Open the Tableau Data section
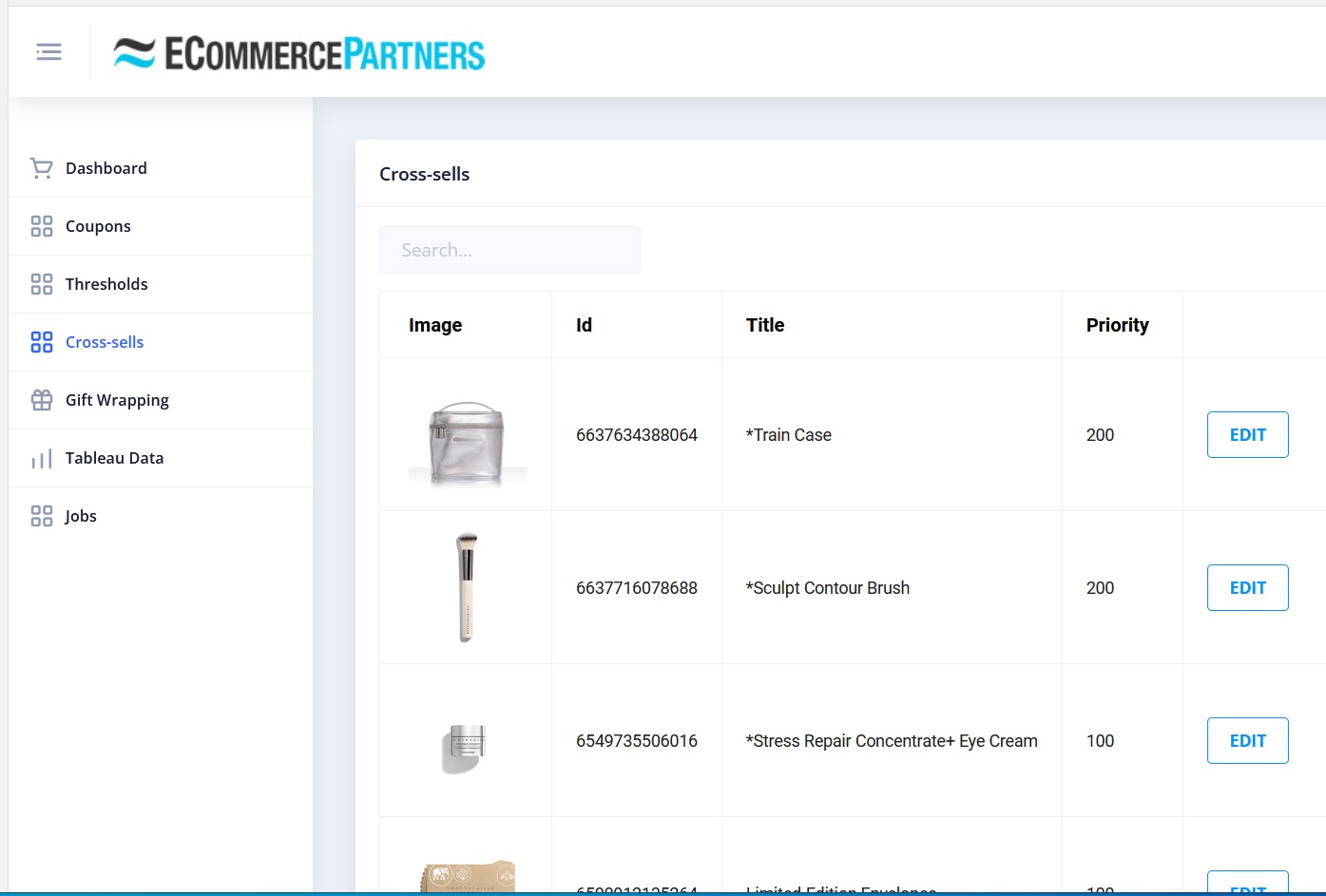Screen dimensions: 1326x896 (114, 458)
